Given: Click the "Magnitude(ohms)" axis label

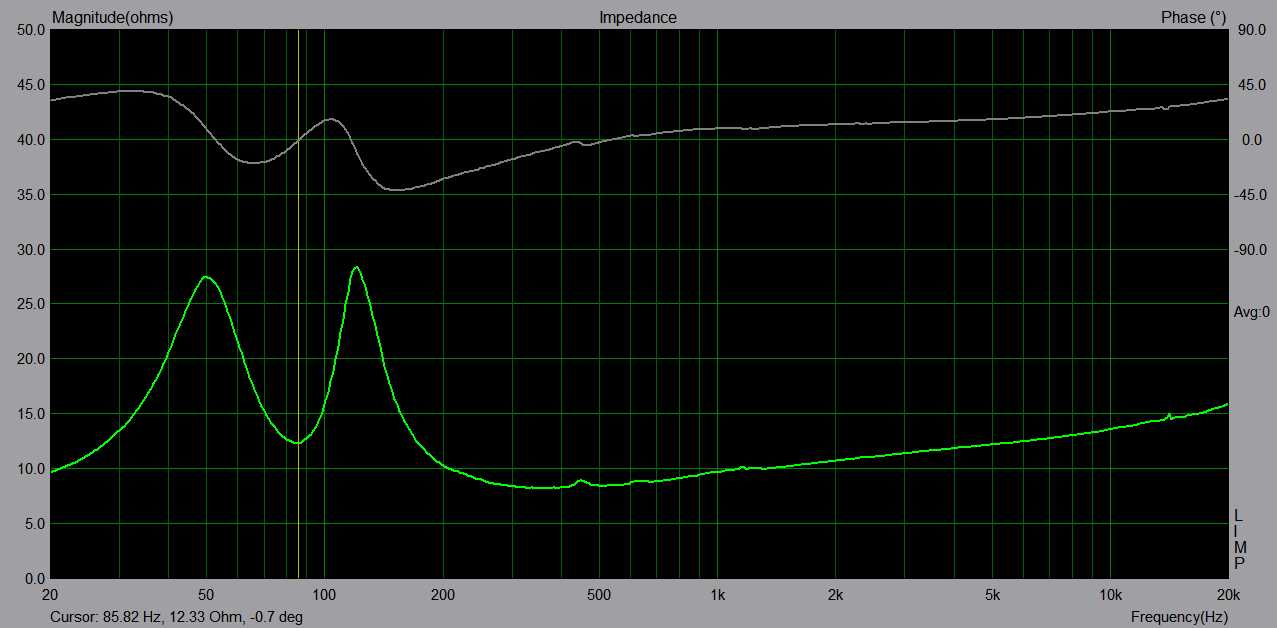Looking at the screenshot, I should point(111,17).
